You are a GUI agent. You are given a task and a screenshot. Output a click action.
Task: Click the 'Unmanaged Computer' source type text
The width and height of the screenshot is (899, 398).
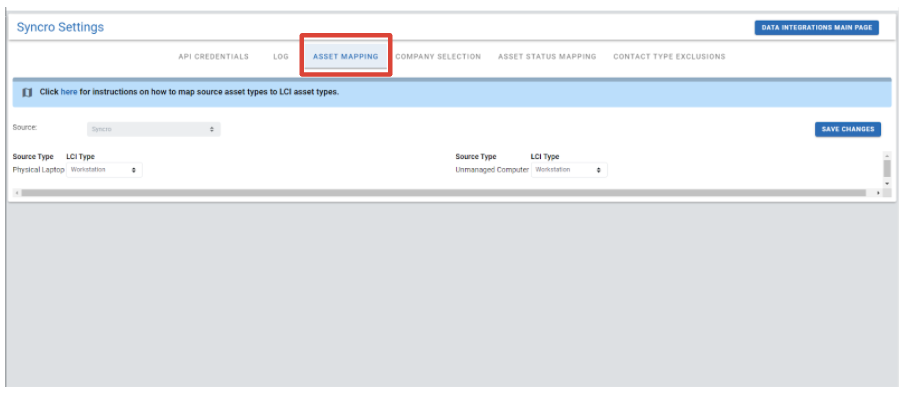[x=492, y=170]
